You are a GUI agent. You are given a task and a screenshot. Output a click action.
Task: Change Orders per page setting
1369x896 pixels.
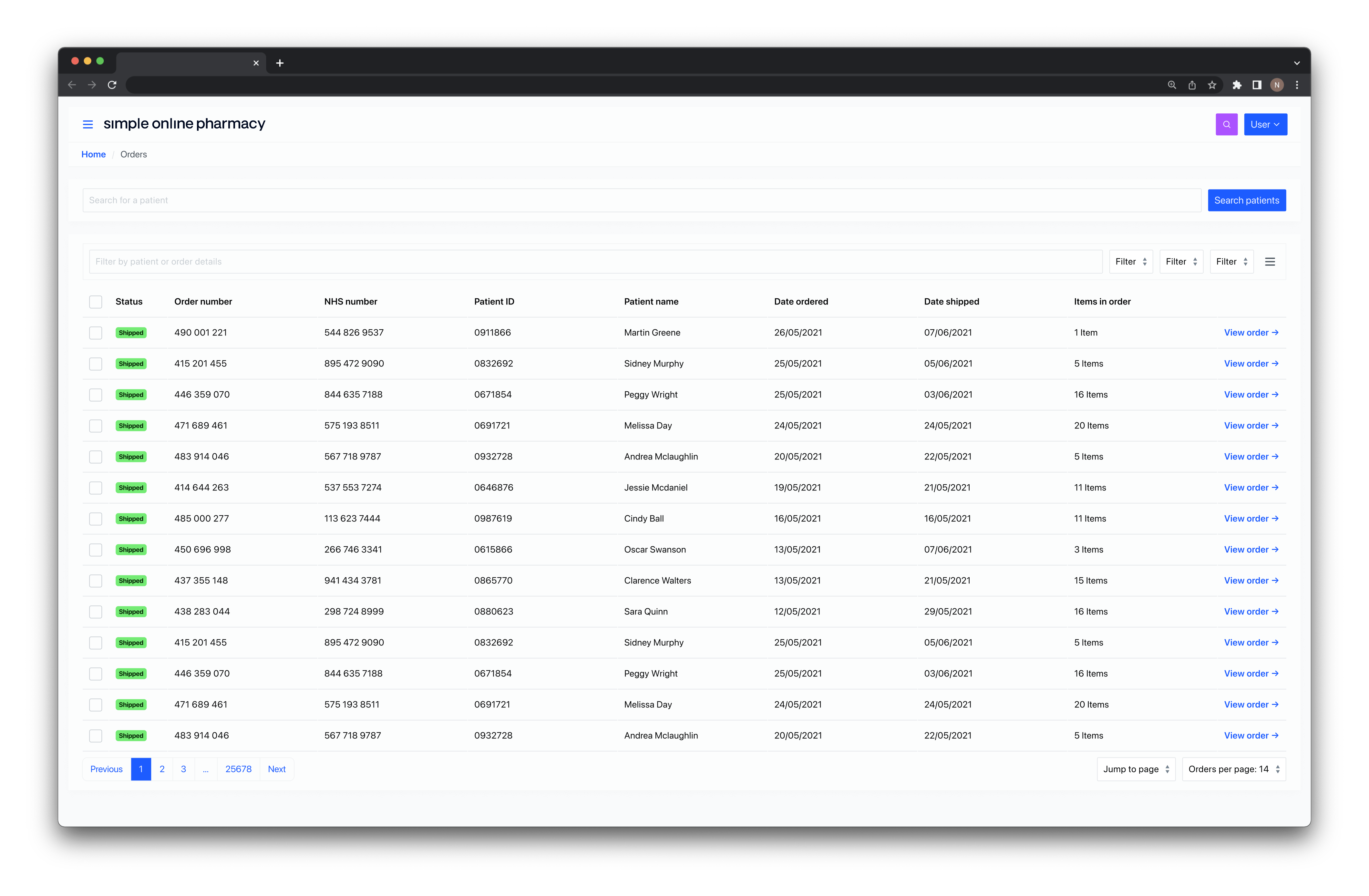[1233, 769]
